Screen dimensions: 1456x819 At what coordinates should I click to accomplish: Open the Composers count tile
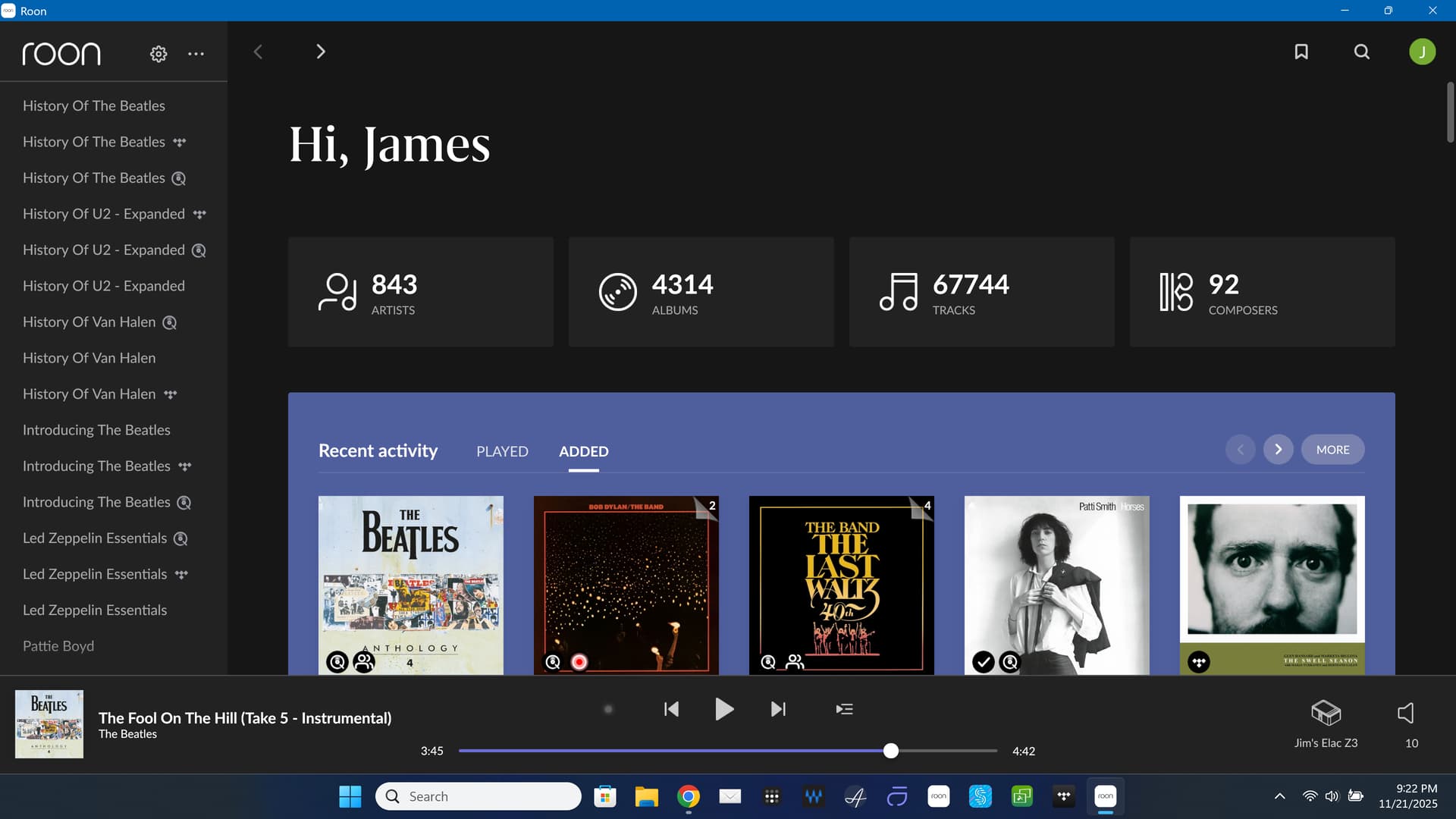coord(1263,292)
